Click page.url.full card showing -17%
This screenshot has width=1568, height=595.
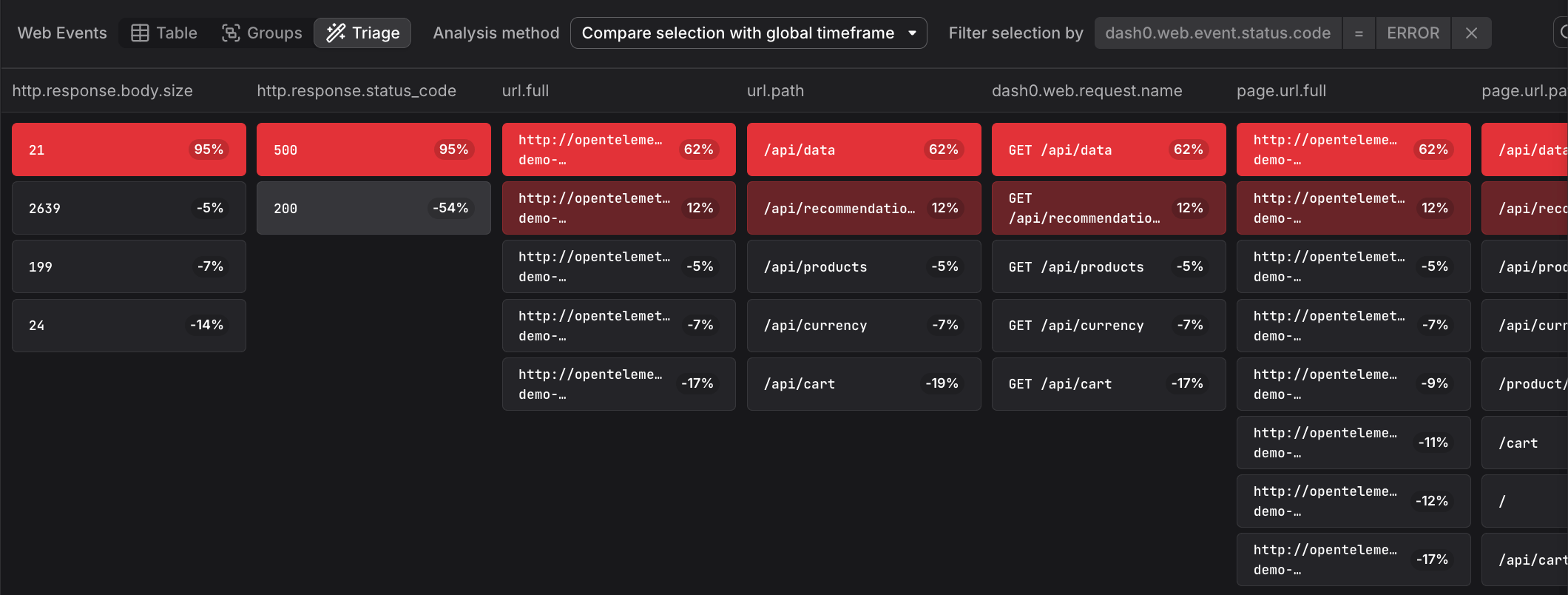1354,559
